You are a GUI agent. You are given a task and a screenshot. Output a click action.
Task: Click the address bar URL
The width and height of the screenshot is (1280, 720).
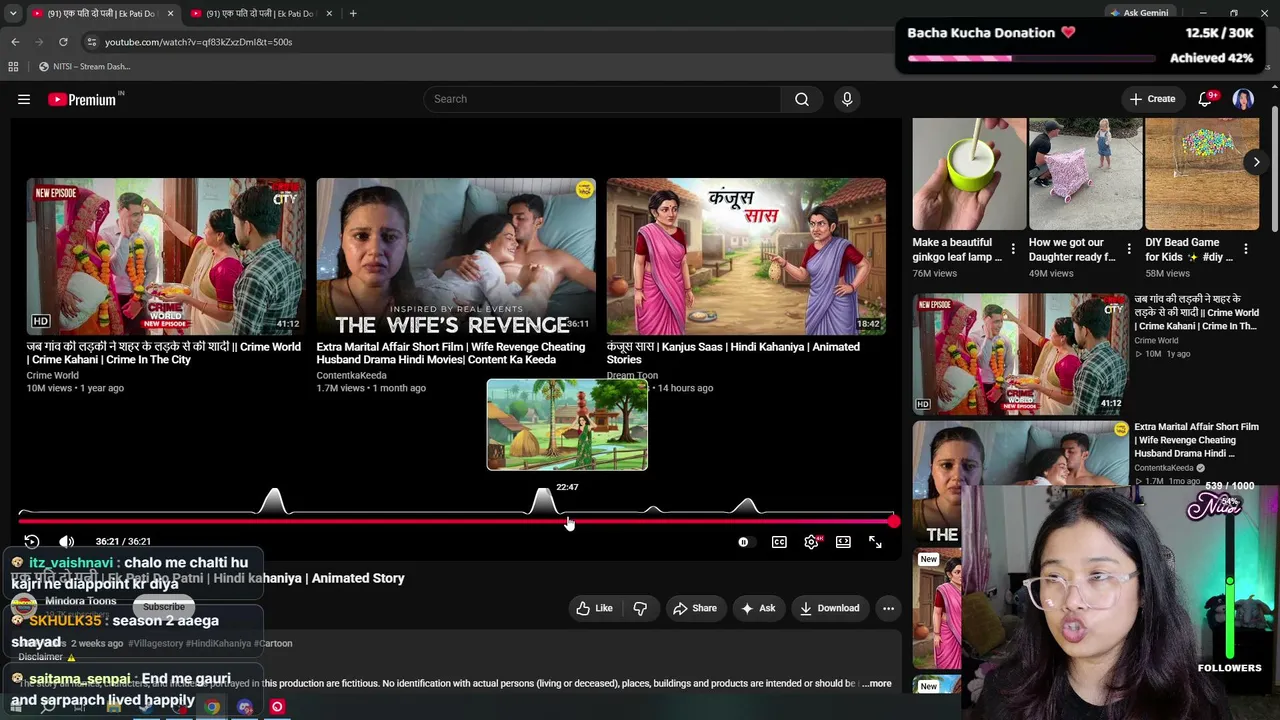(198, 42)
